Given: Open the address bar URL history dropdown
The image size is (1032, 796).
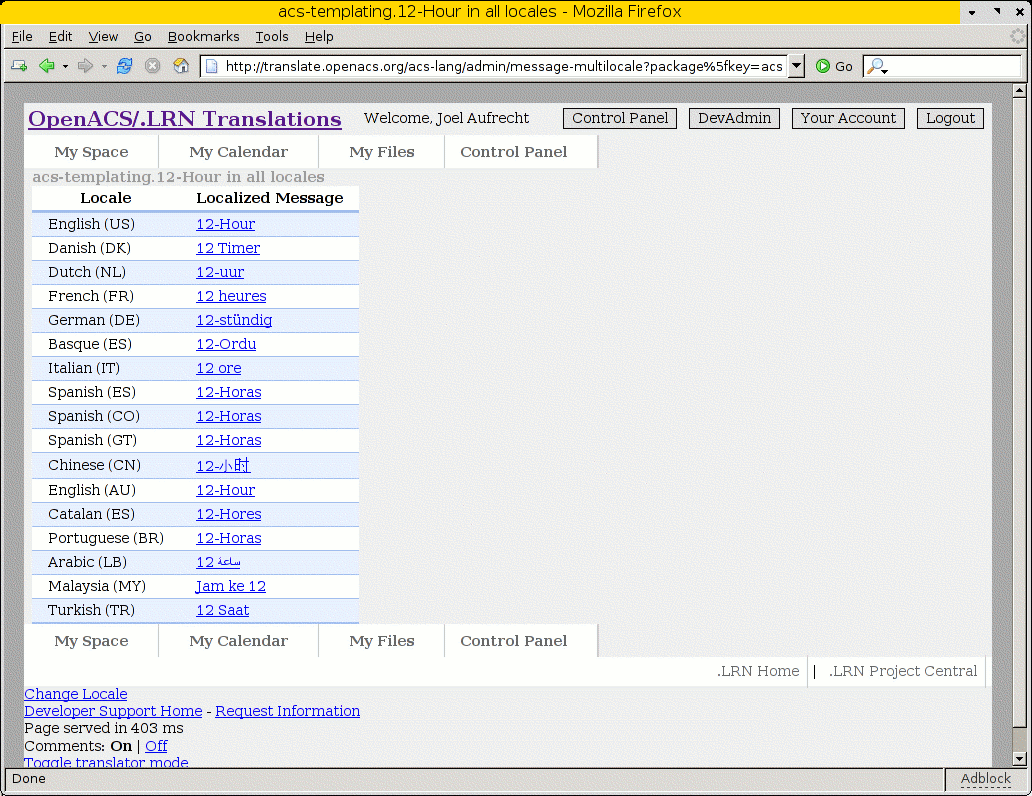Looking at the screenshot, I should (x=795, y=66).
